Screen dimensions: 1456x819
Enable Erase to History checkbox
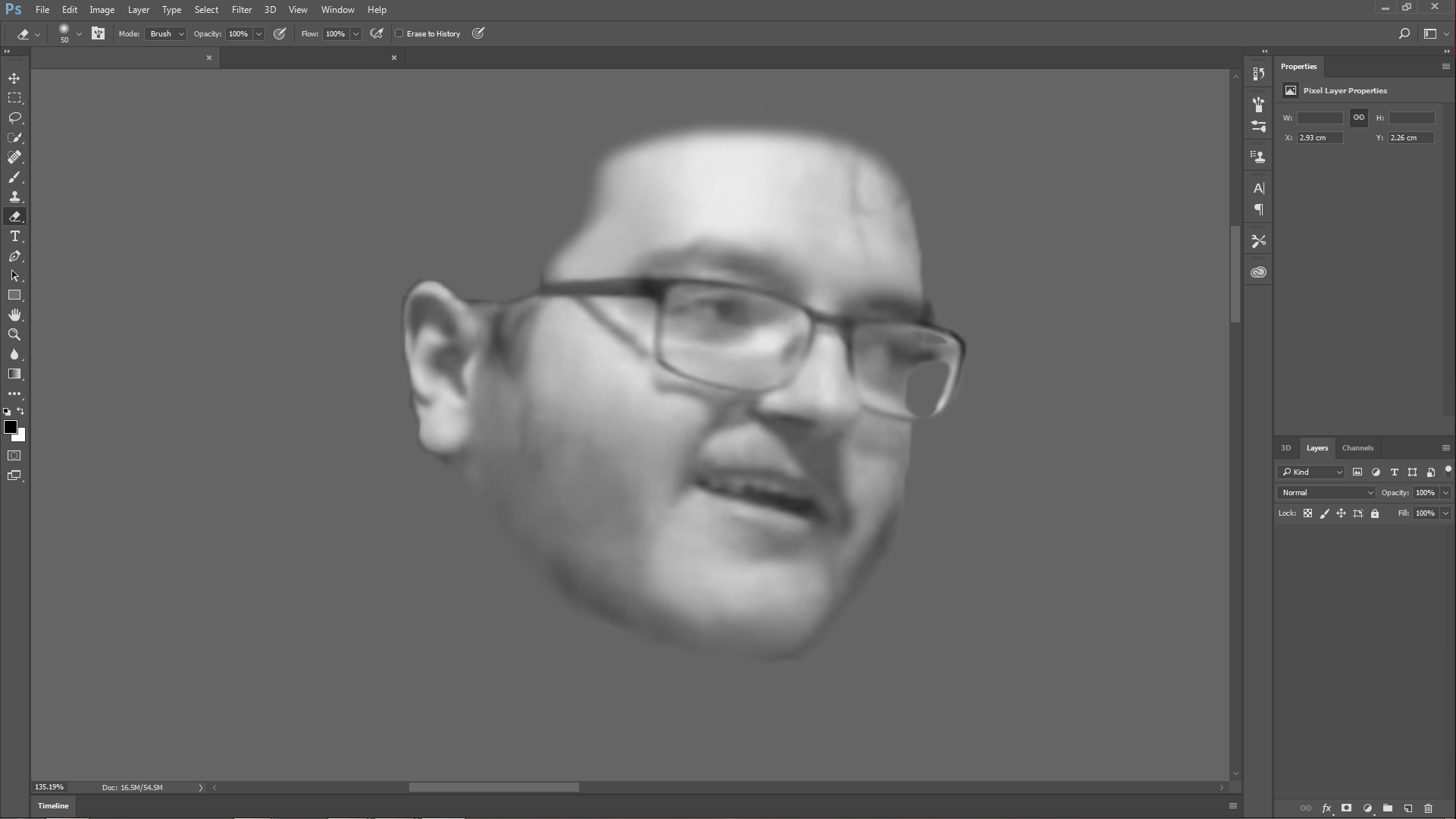coord(399,33)
